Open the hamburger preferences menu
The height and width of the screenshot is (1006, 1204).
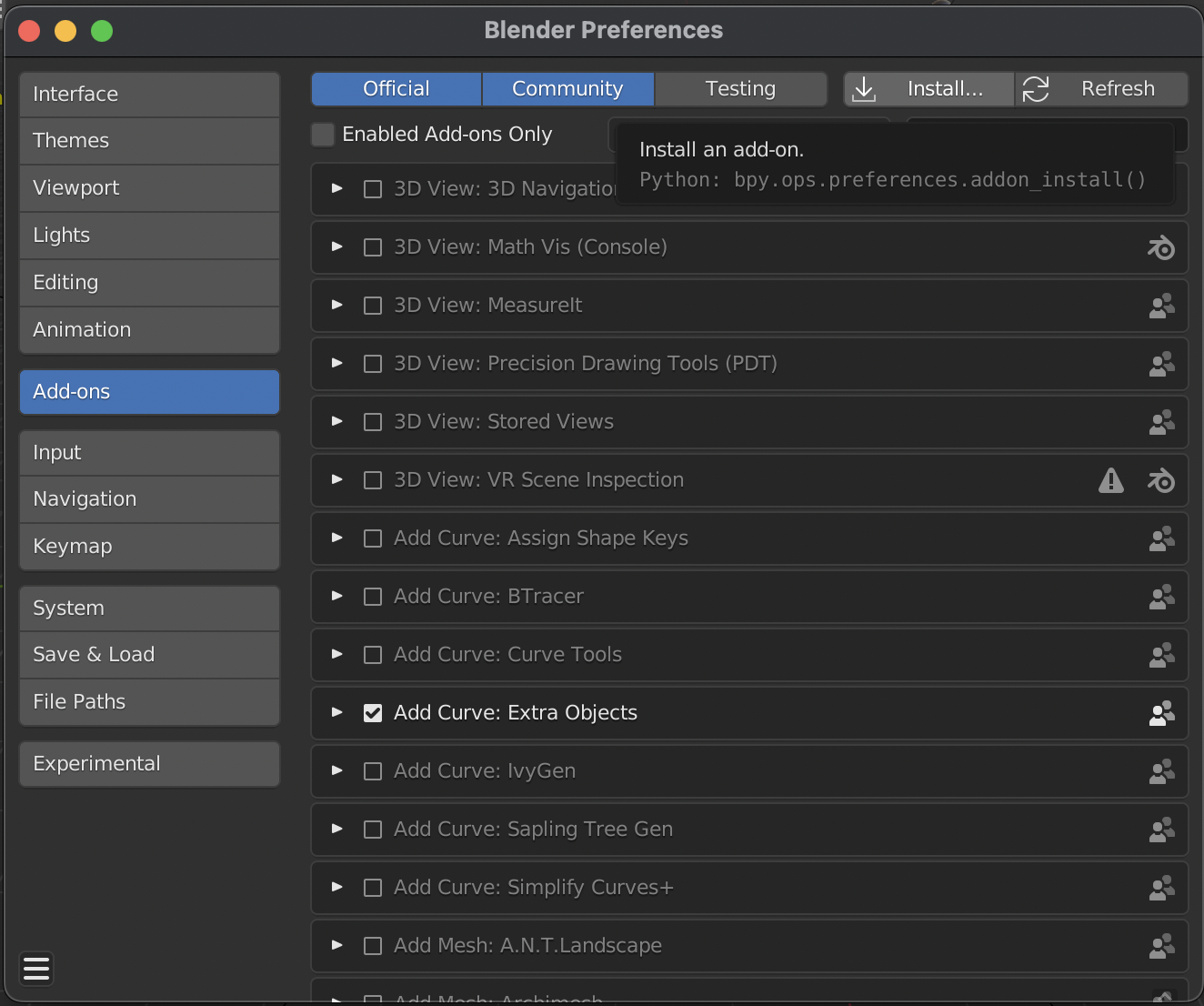point(36,969)
